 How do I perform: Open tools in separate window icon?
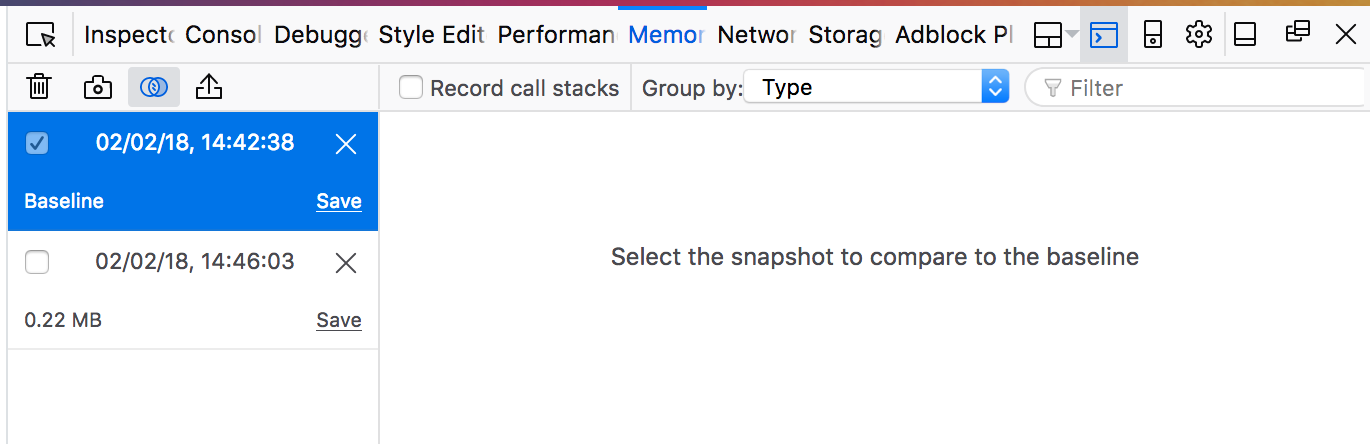pos(1297,34)
